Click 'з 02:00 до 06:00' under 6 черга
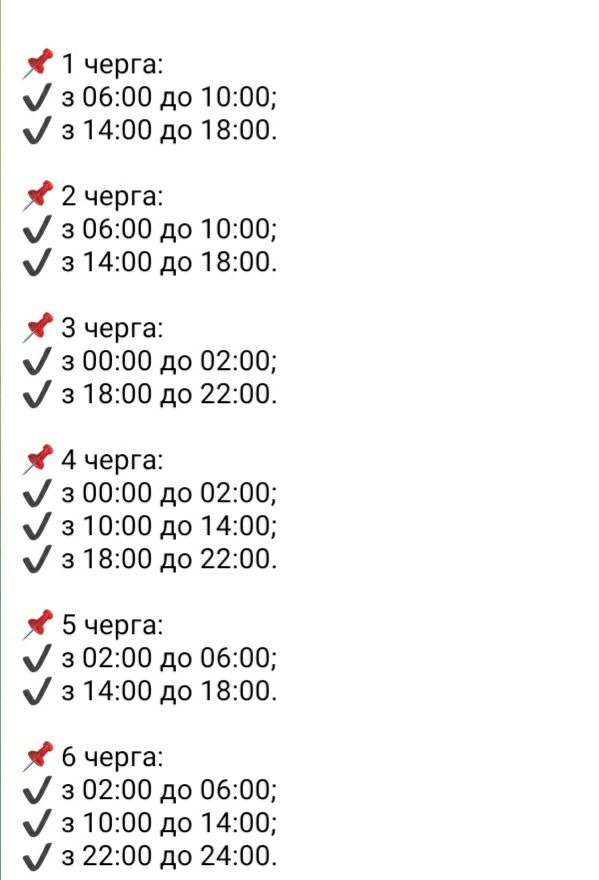The width and height of the screenshot is (599, 880). pyautogui.click(x=169, y=790)
